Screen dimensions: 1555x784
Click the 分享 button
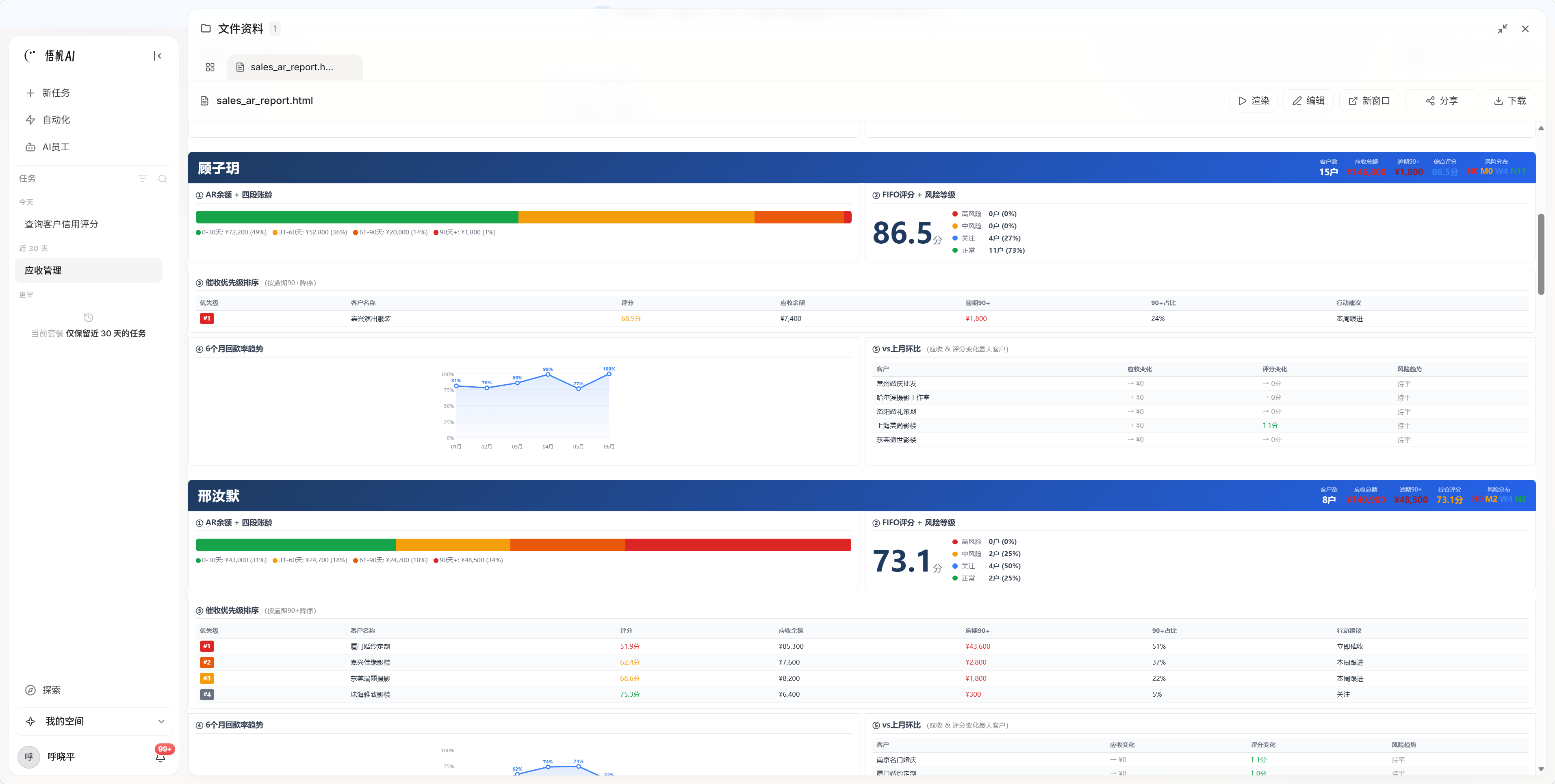[x=1442, y=101]
